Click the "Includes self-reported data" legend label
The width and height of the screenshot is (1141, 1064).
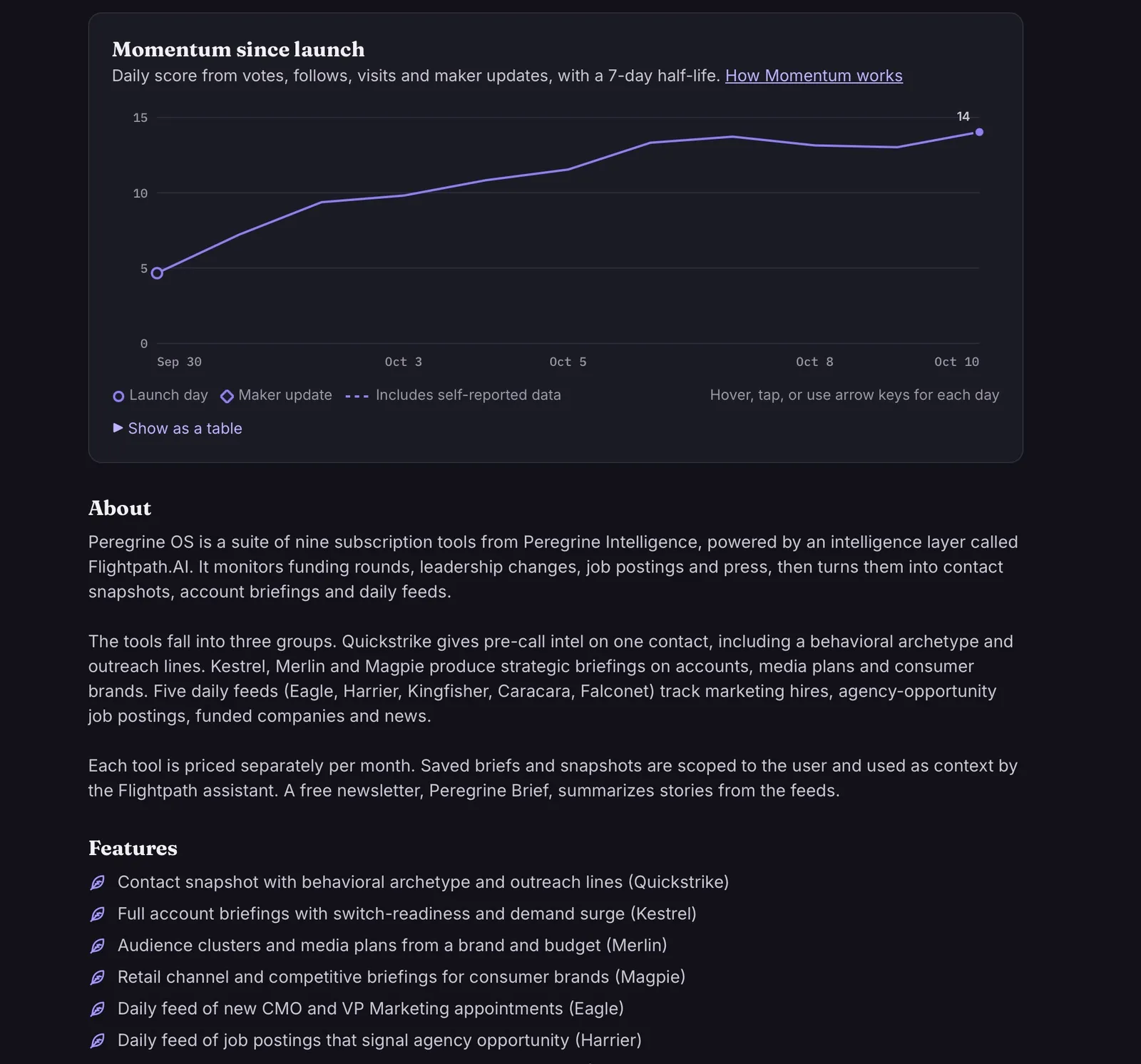pyautogui.click(x=469, y=395)
